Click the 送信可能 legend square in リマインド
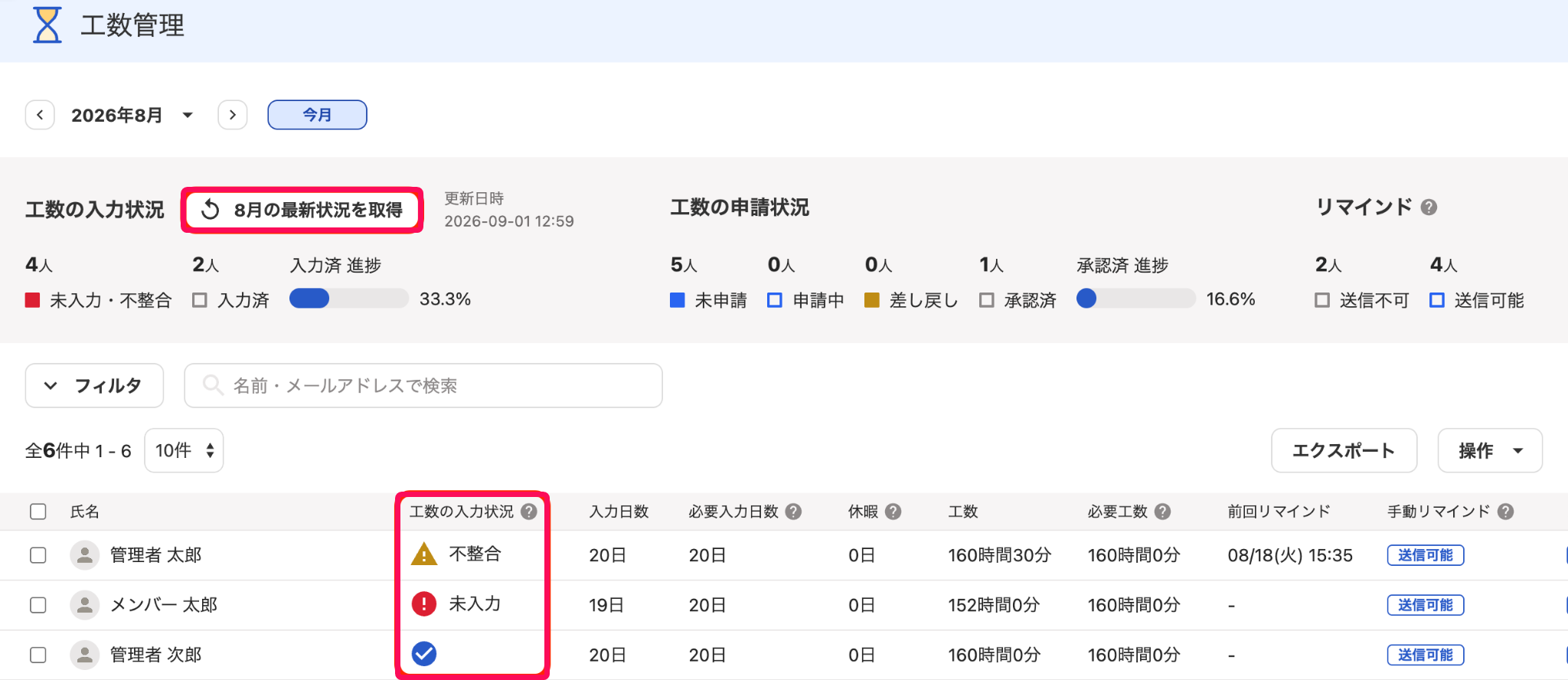 click(1437, 300)
